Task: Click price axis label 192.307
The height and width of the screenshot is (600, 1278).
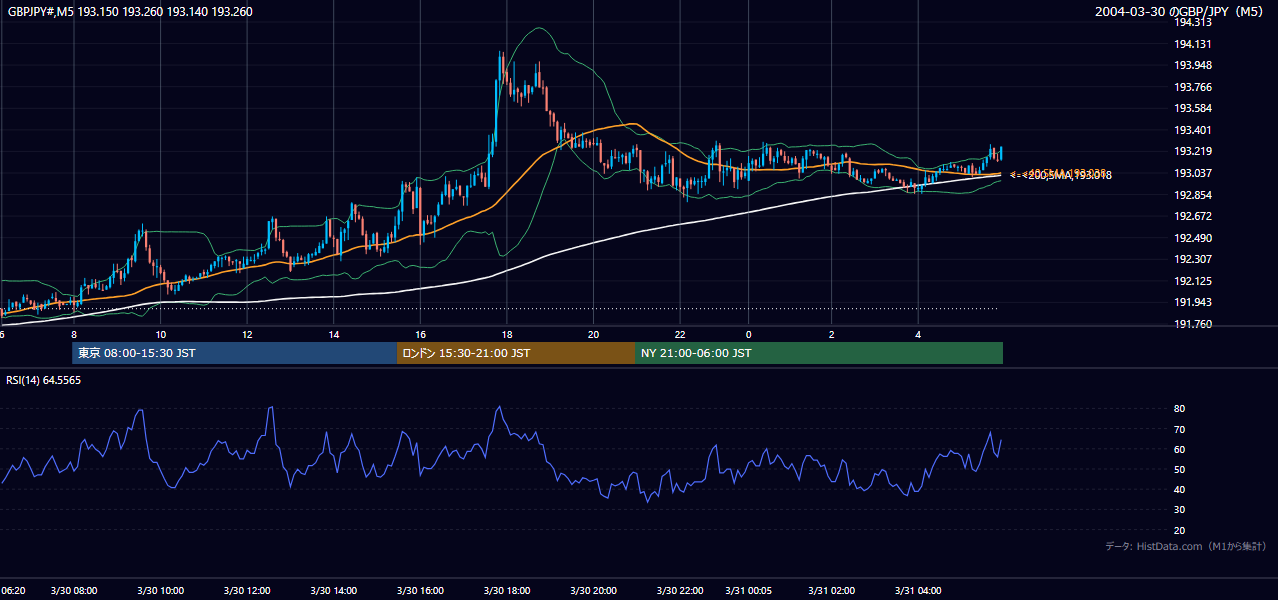Action: tap(1193, 259)
